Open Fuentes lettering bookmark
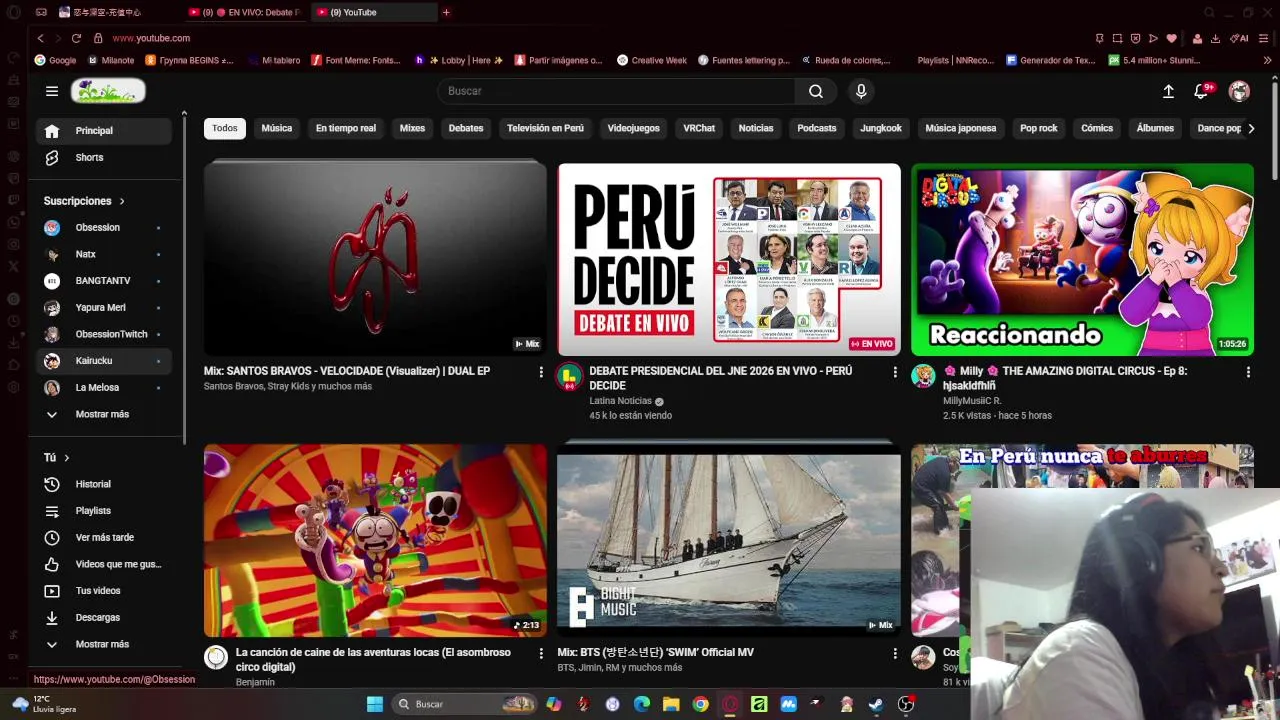This screenshot has width=1280, height=720. (x=743, y=60)
